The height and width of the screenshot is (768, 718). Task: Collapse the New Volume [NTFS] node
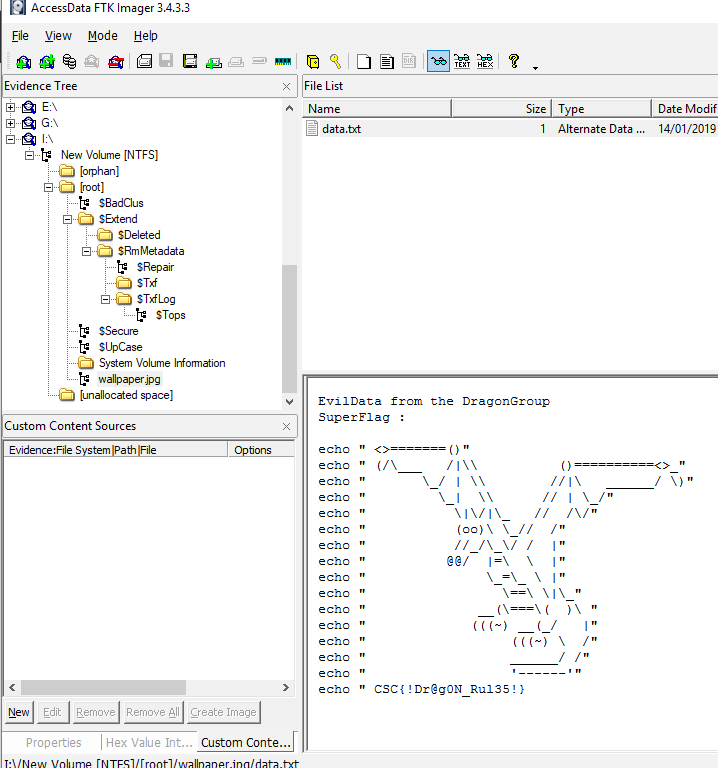(x=29, y=155)
